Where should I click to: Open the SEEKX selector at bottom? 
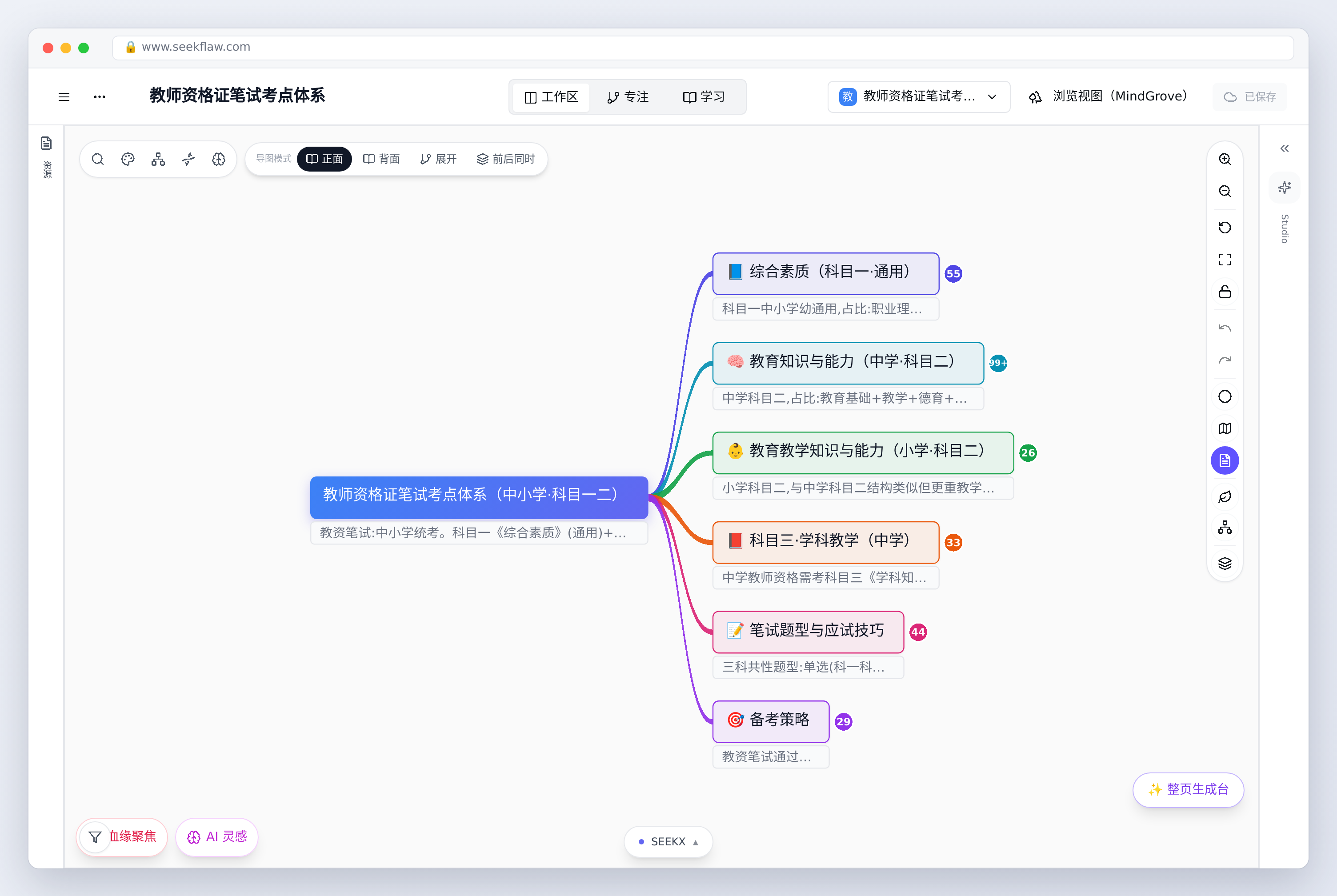click(668, 841)
